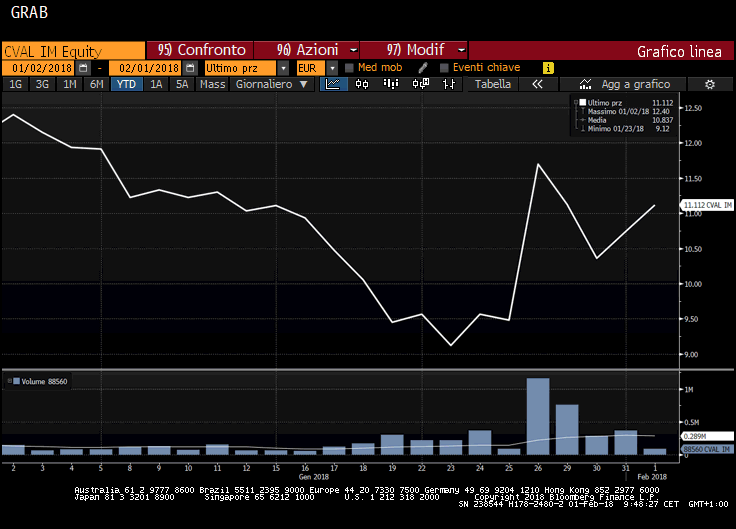Click the pencil edit icon beside Med mob
The width and height of the screenshot is (736, 529).
[x=423, y=67]
